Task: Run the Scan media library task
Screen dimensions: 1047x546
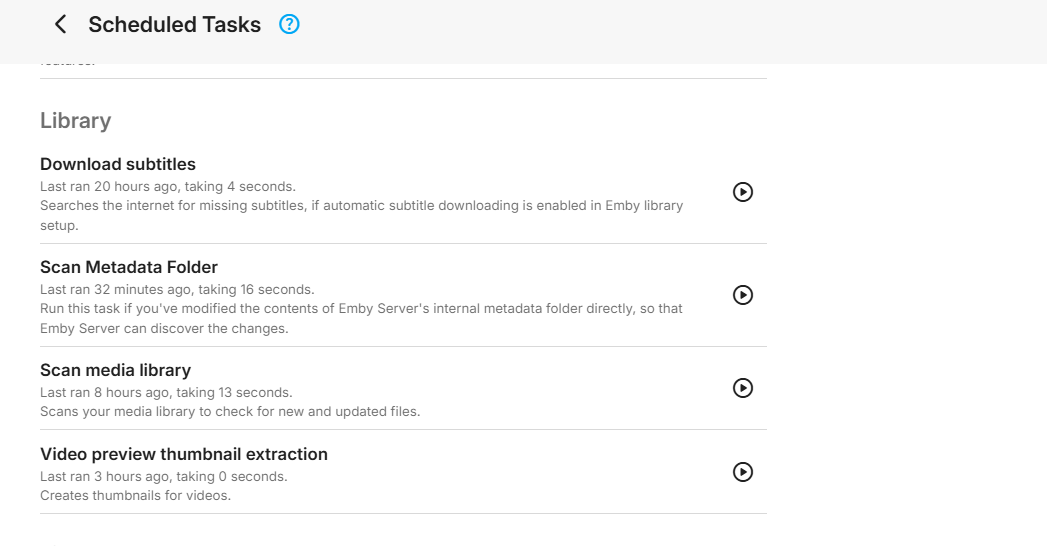Action: [x=743, y=388]
